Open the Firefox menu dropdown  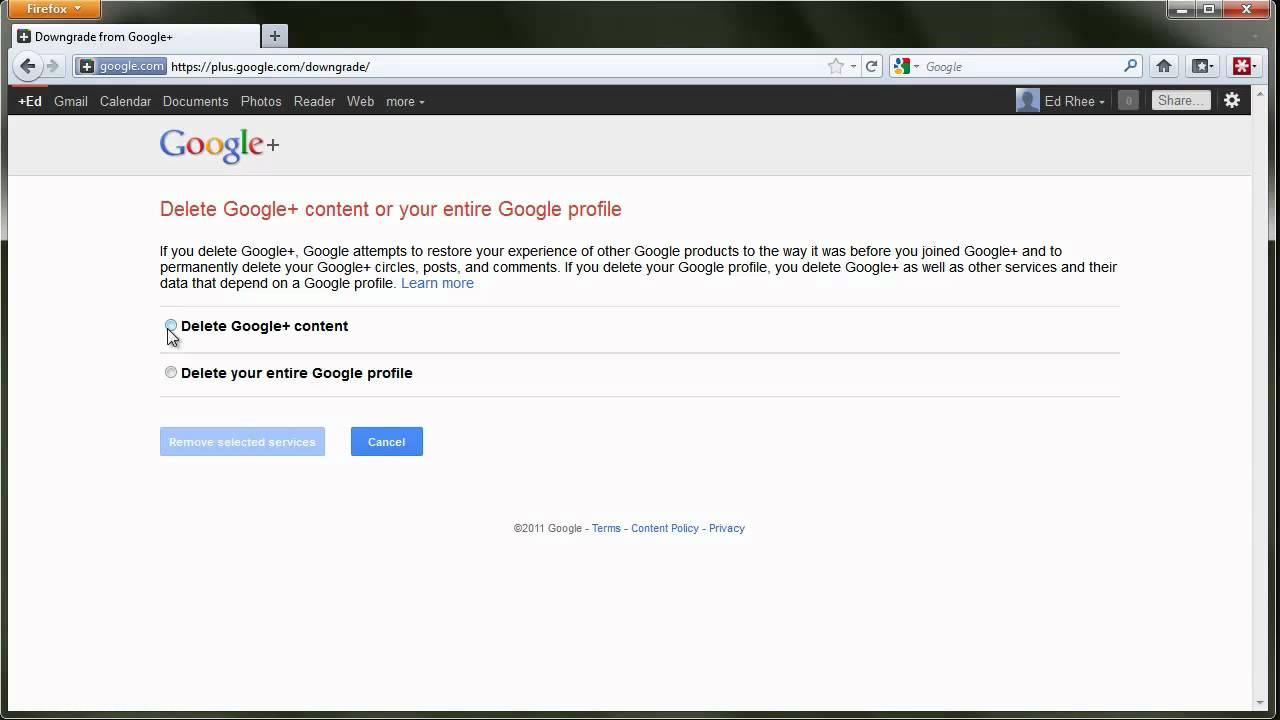coord(54,9)
